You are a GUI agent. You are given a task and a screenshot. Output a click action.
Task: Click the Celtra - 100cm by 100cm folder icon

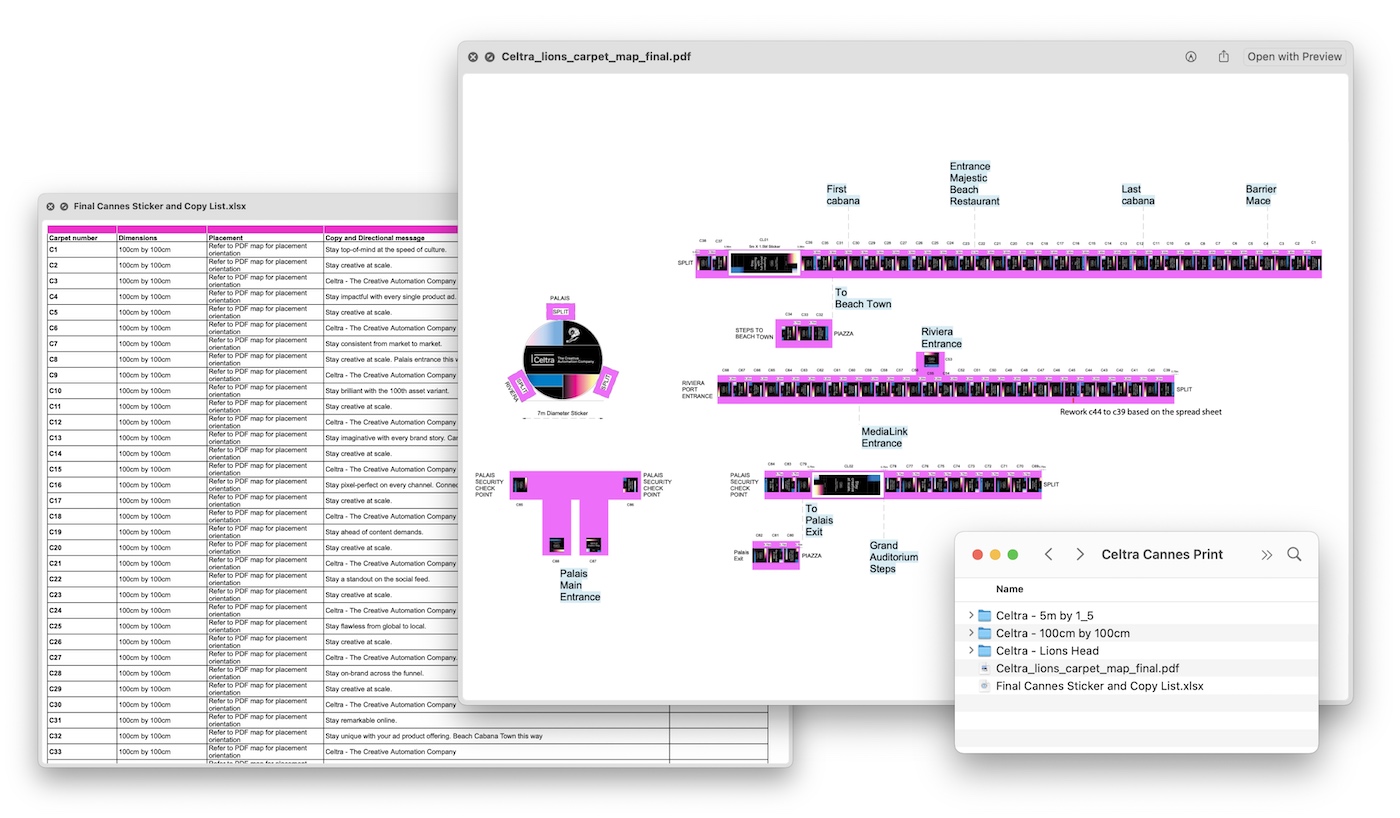(984, 634)
